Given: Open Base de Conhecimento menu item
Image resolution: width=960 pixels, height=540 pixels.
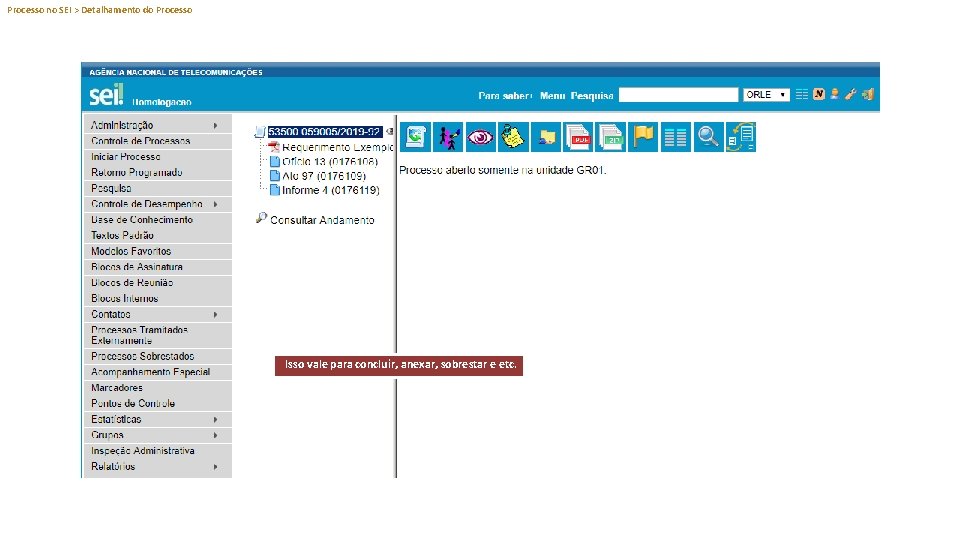Looking at the screenshot, I should pos(157,220).
